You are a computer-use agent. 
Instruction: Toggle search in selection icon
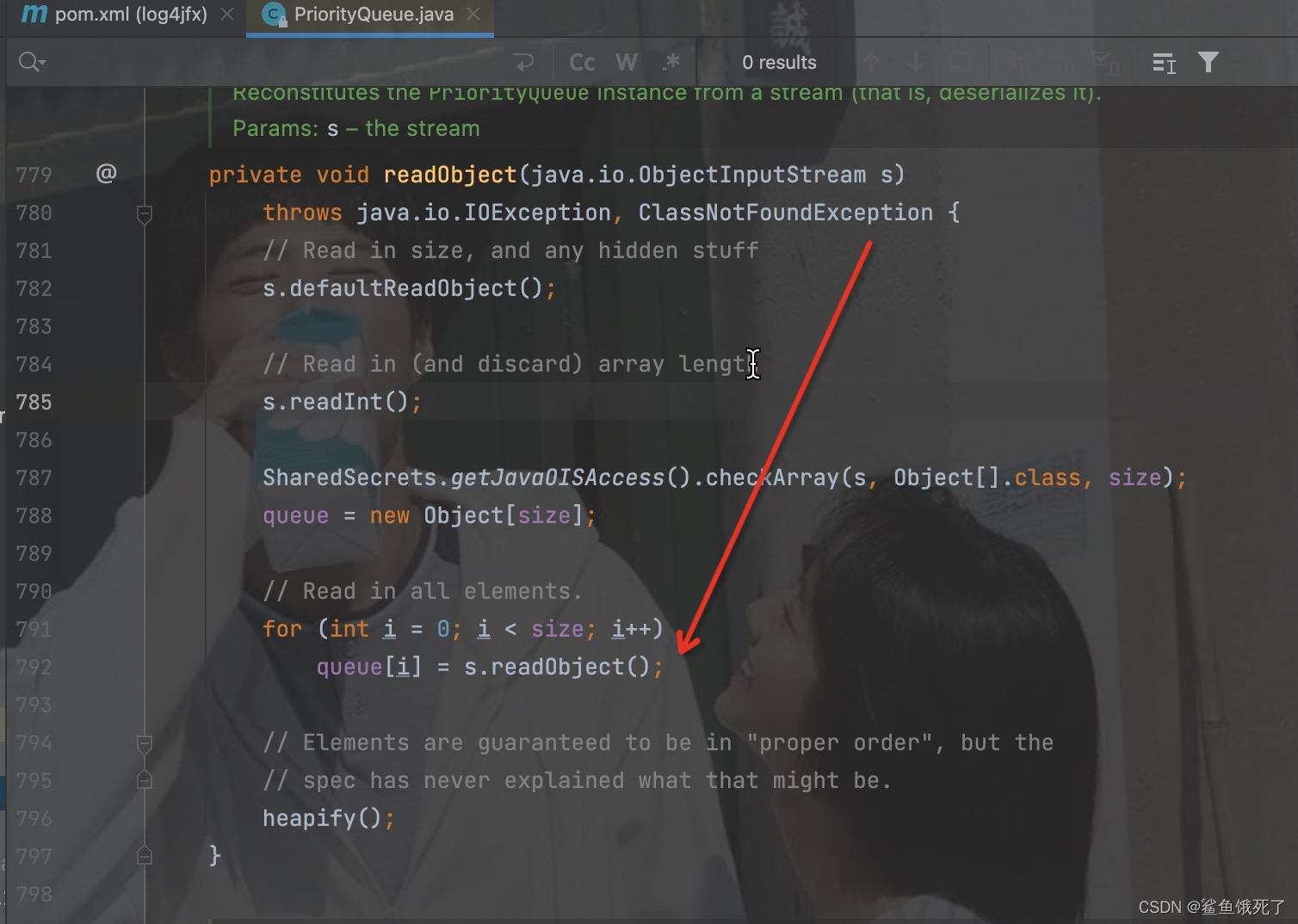1164,63
